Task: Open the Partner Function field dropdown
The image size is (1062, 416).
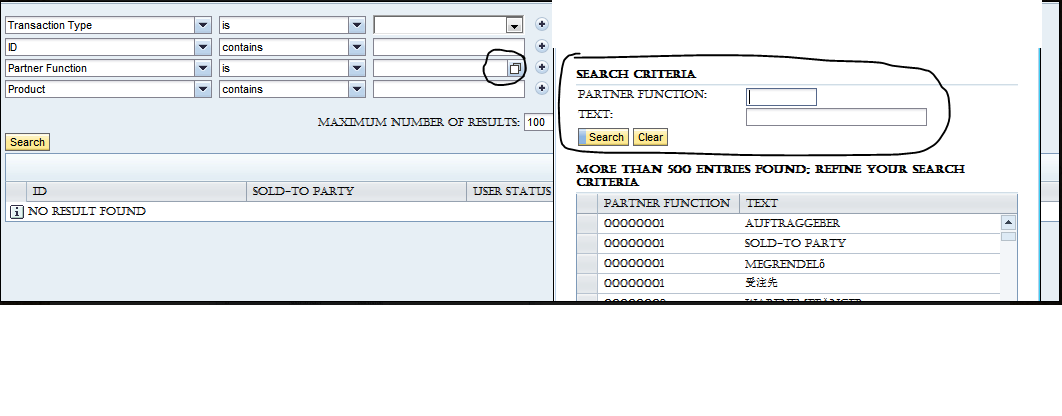Action: [203, 68]
